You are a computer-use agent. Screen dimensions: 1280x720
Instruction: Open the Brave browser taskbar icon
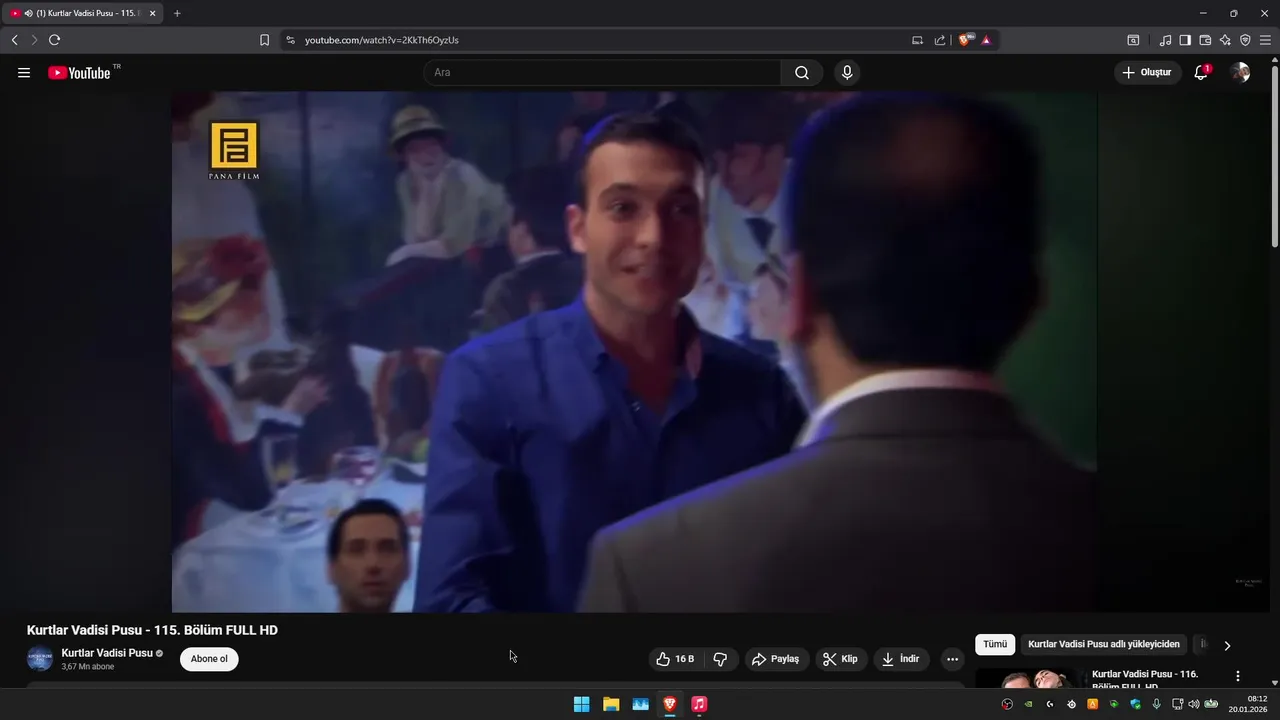click(670, 704)
